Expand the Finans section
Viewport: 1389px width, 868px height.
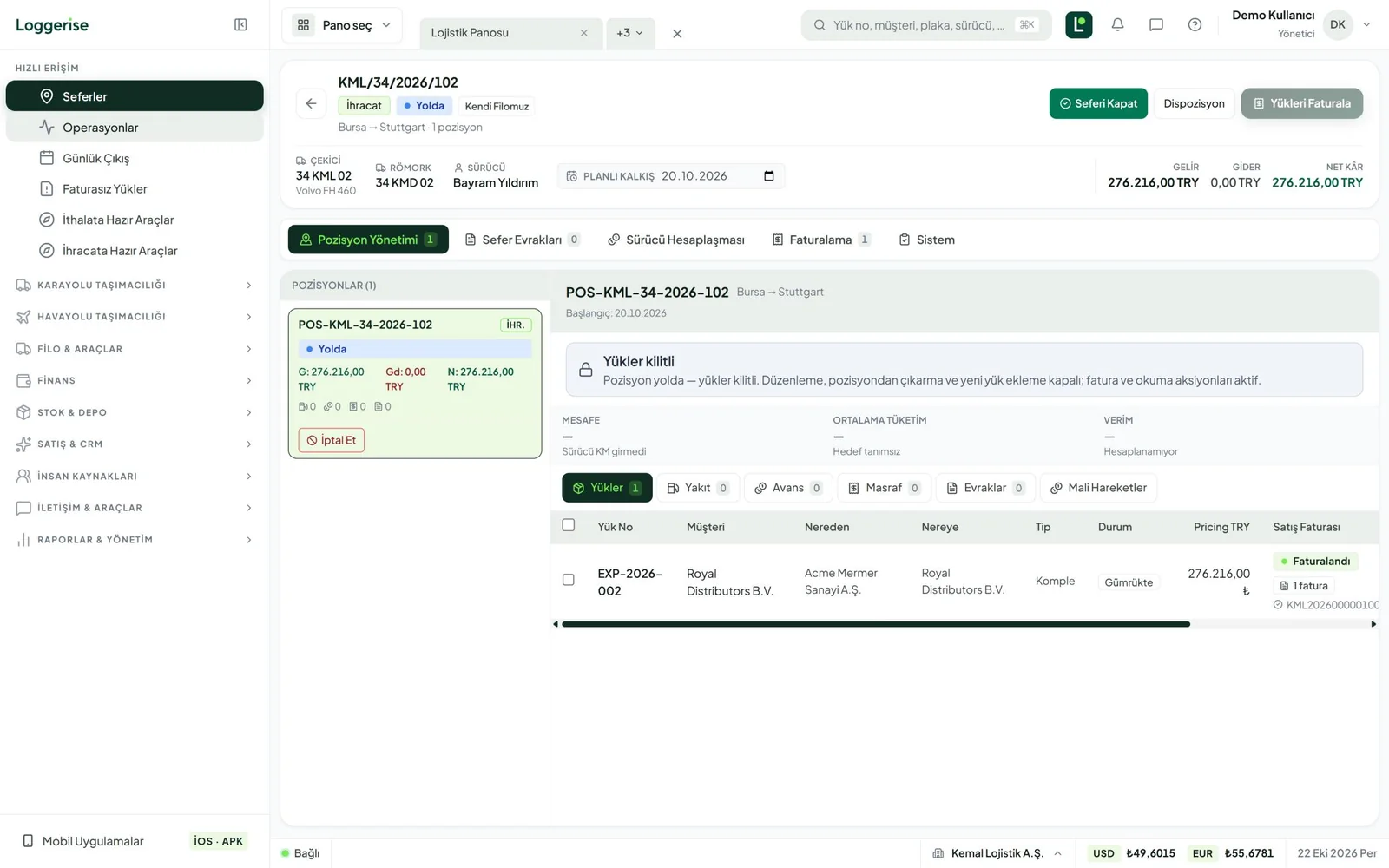point(135,380)
